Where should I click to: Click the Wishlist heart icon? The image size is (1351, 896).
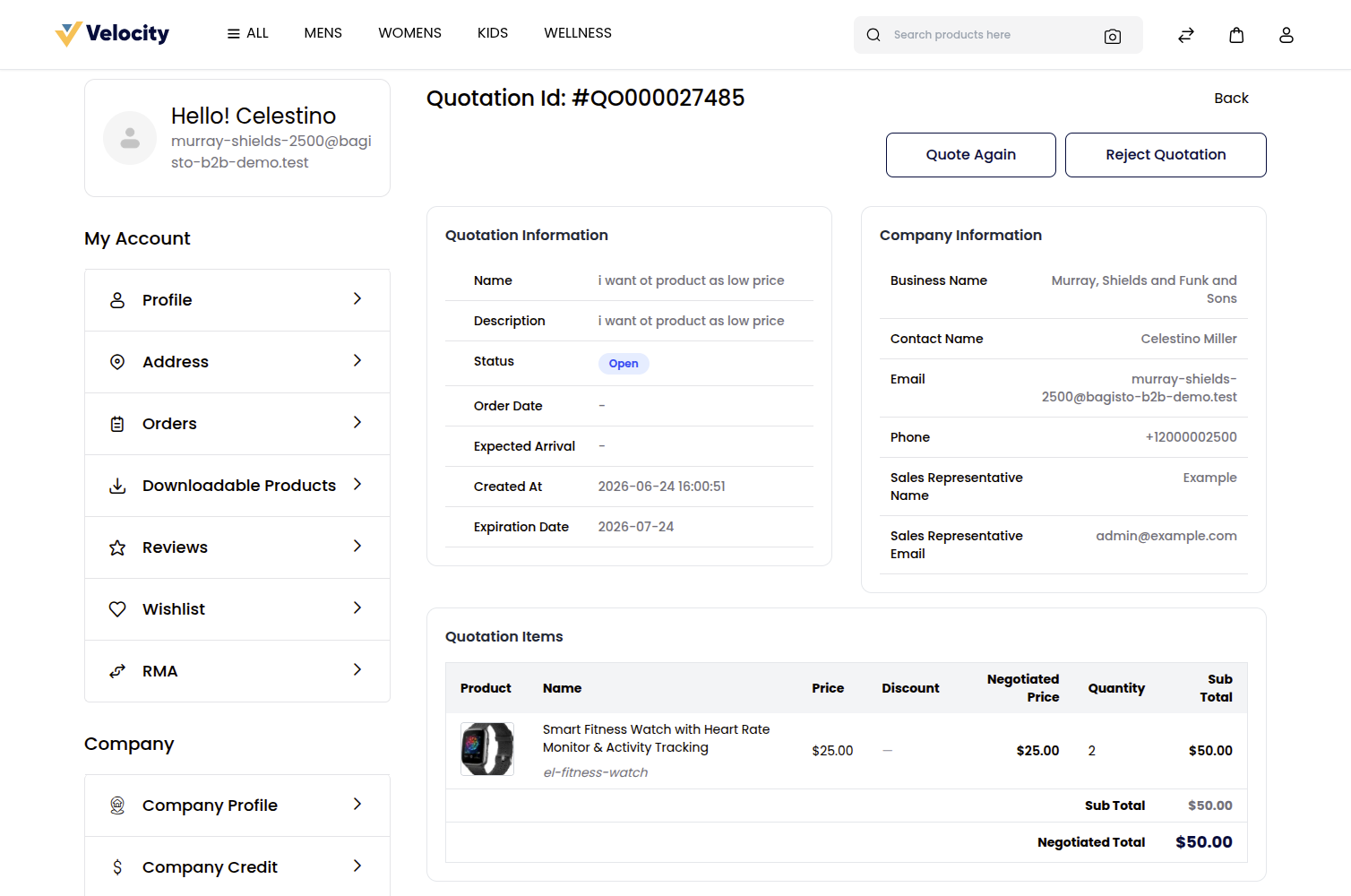click(117, 609)
